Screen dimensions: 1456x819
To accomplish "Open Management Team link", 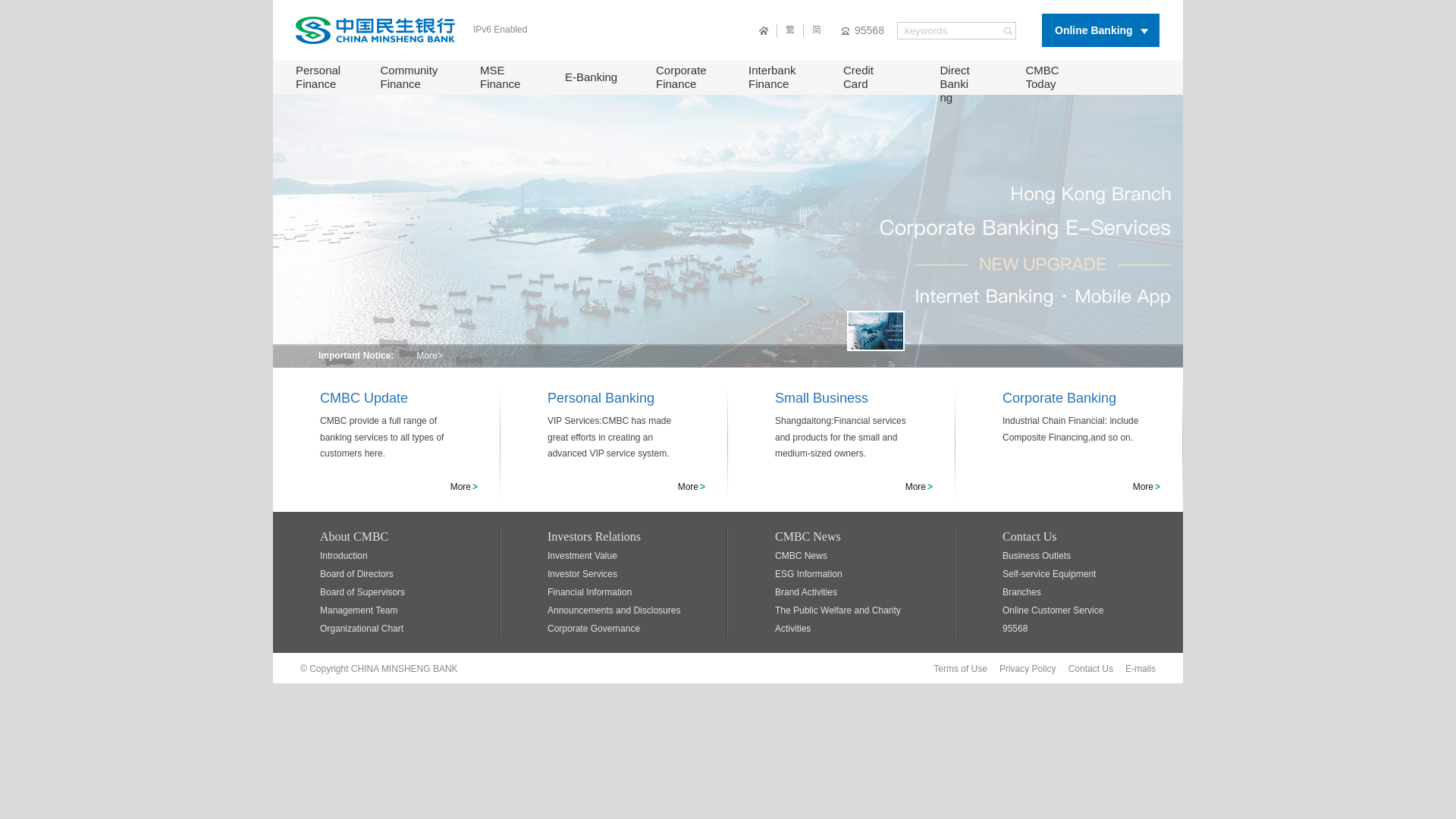I will point(359,610).
